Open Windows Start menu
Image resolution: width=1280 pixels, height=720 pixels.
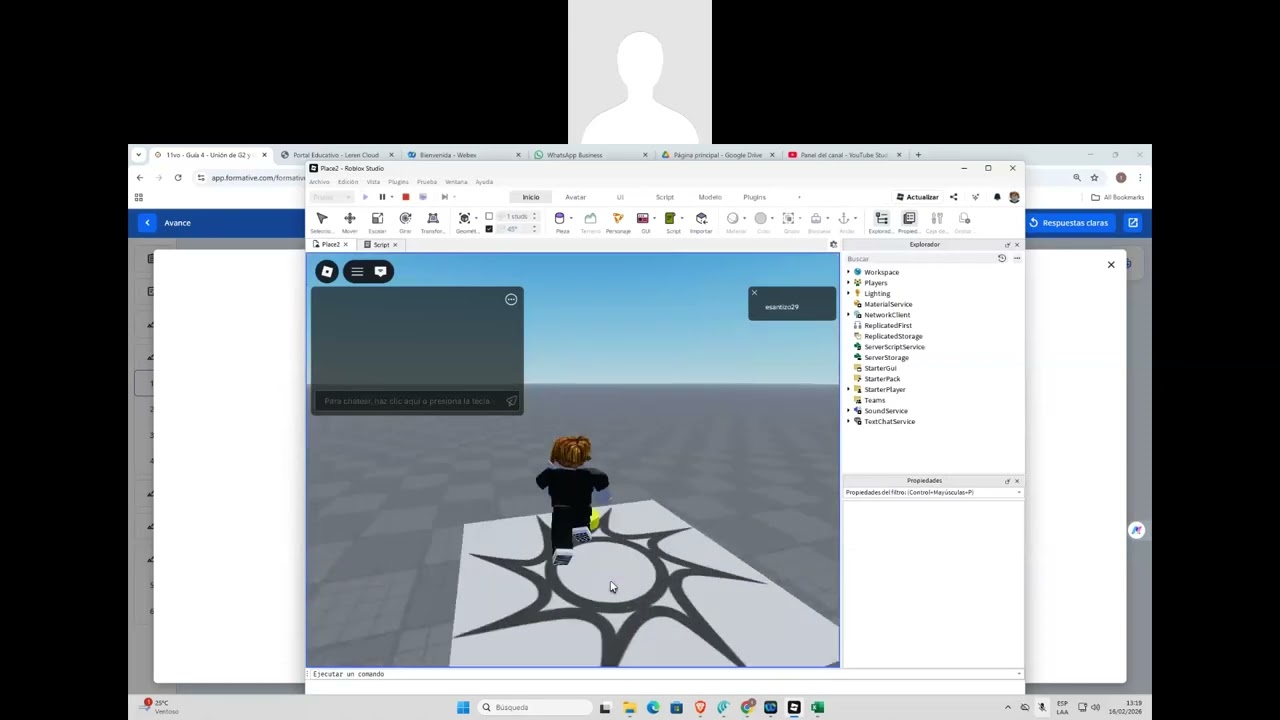[x=463, y=707]
